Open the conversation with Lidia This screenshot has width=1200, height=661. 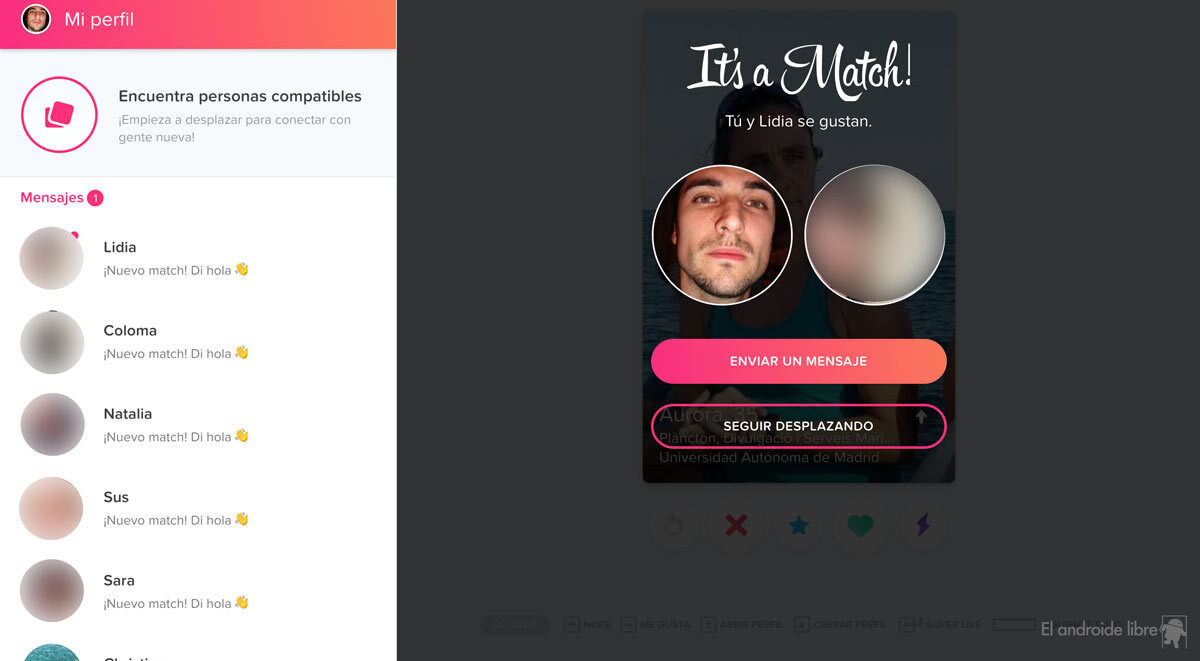(x=198, y=258)
